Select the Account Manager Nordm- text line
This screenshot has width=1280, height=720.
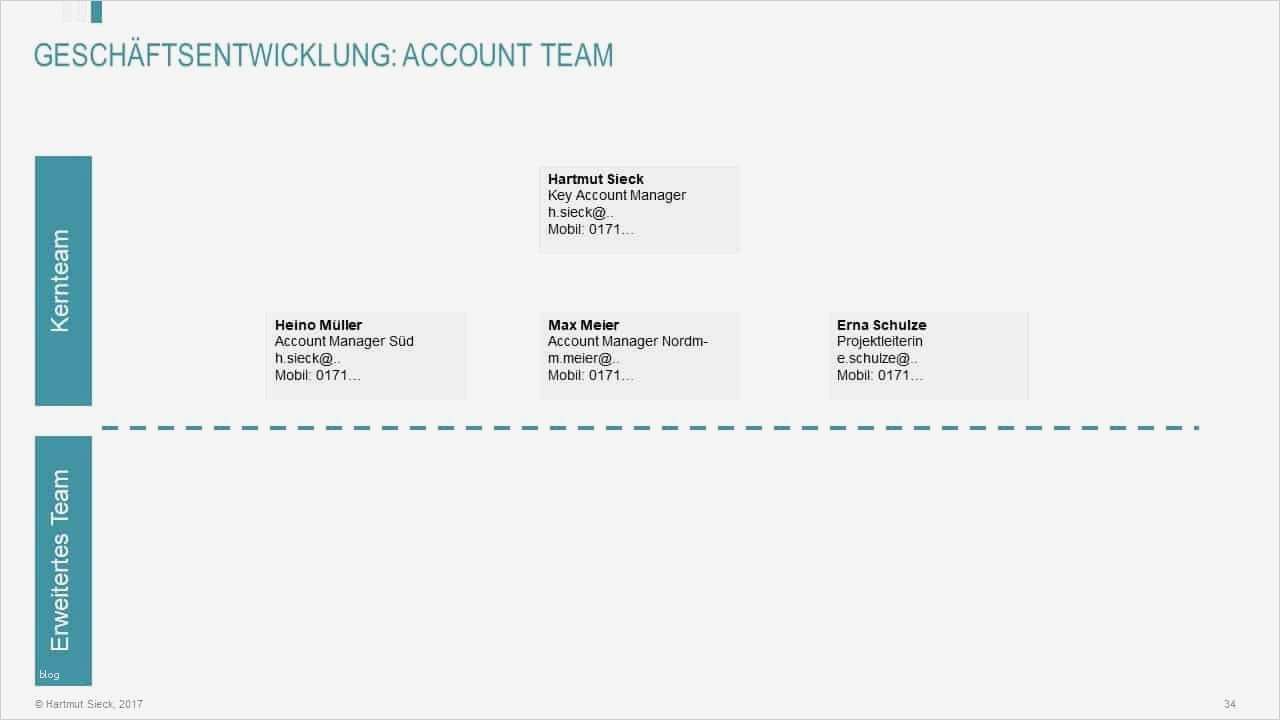(628, 341)
